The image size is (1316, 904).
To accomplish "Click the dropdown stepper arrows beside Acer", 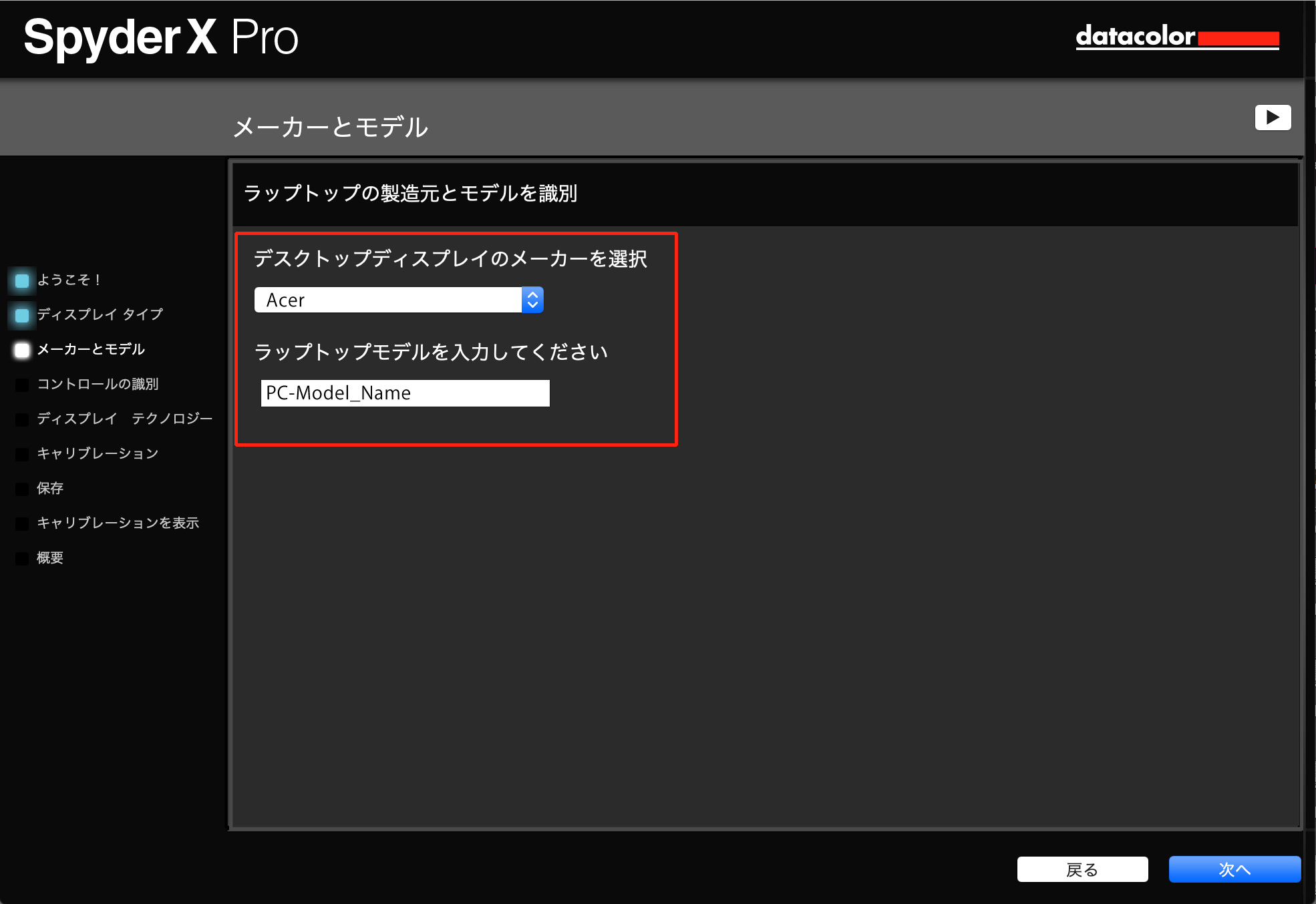I will pos(532,300).
